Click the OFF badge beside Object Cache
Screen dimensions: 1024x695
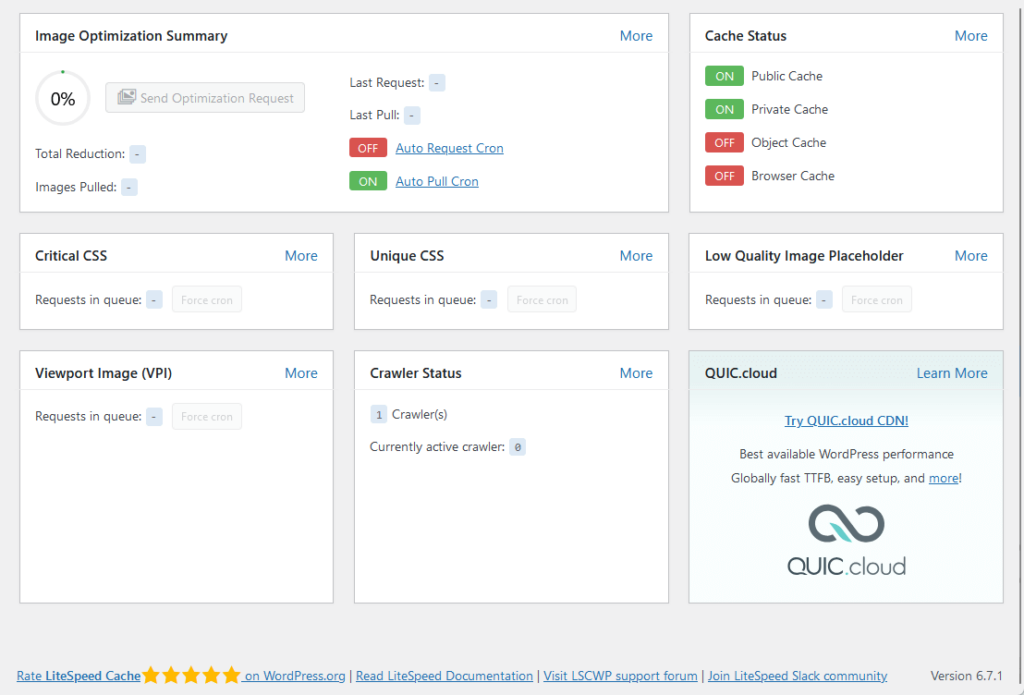pyautogui.click(x=724, y=142)
